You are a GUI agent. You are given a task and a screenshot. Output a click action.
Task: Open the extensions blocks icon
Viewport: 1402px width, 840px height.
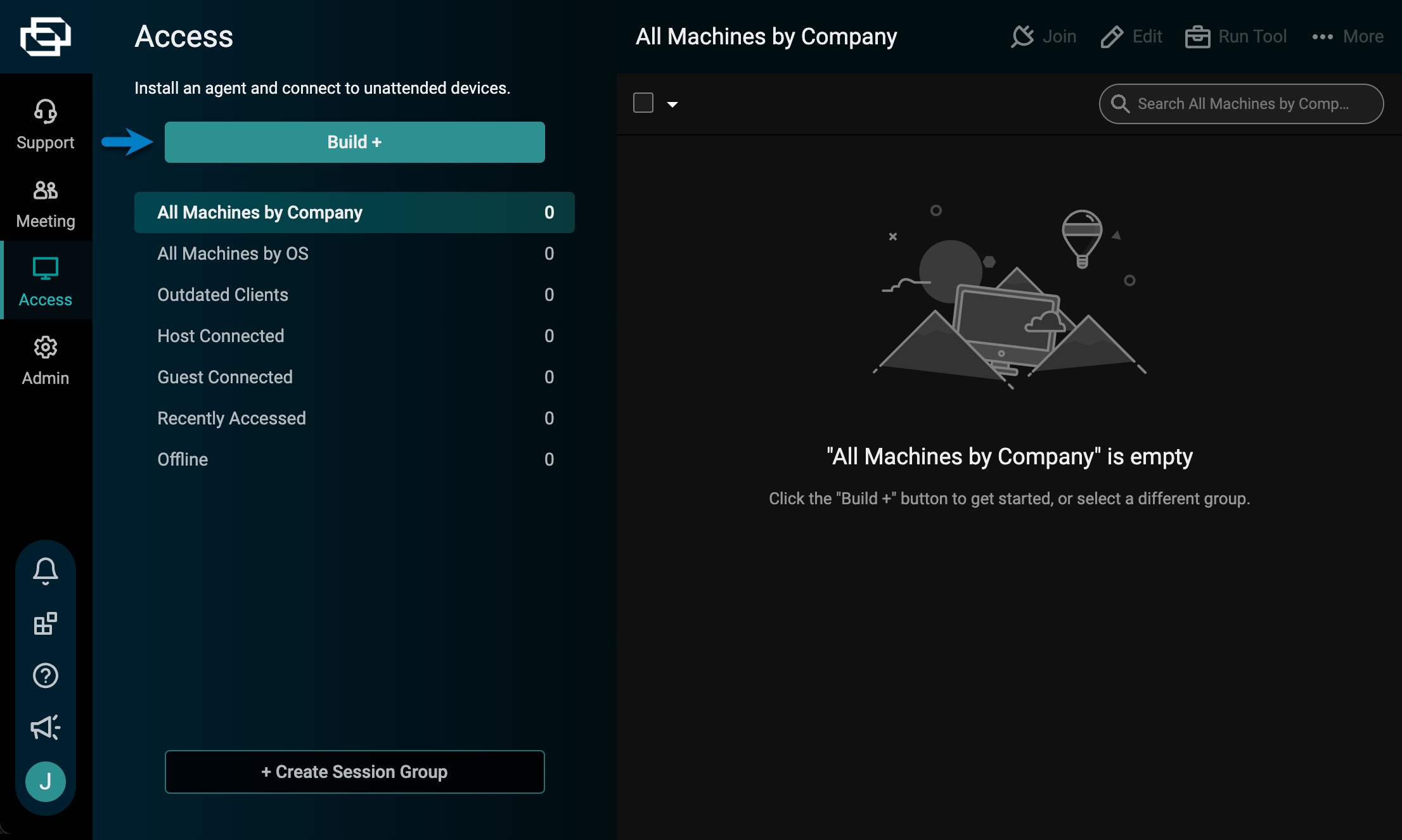coord(45,623)
